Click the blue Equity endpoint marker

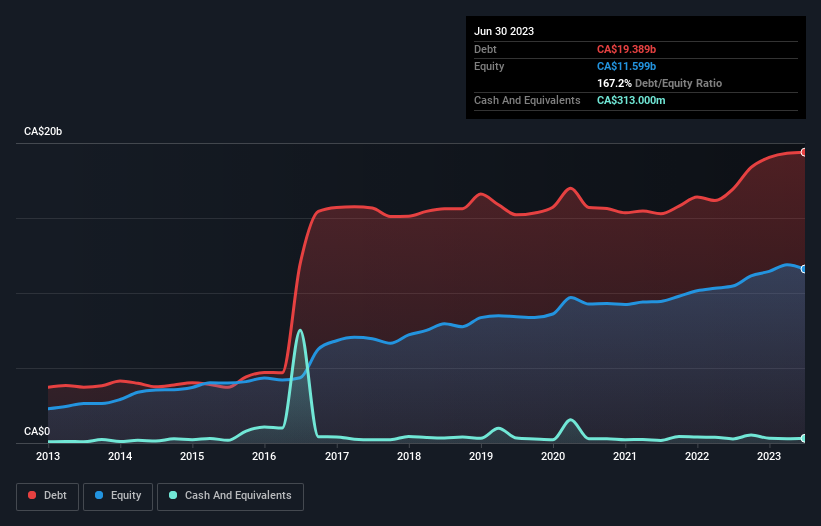[804, 269]
